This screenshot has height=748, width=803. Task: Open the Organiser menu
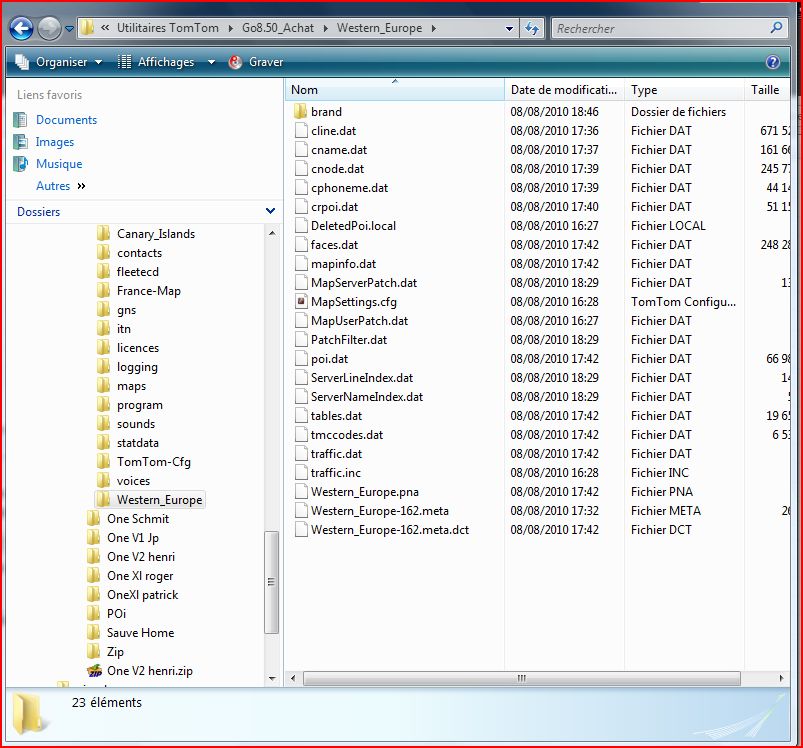point(58,62)
